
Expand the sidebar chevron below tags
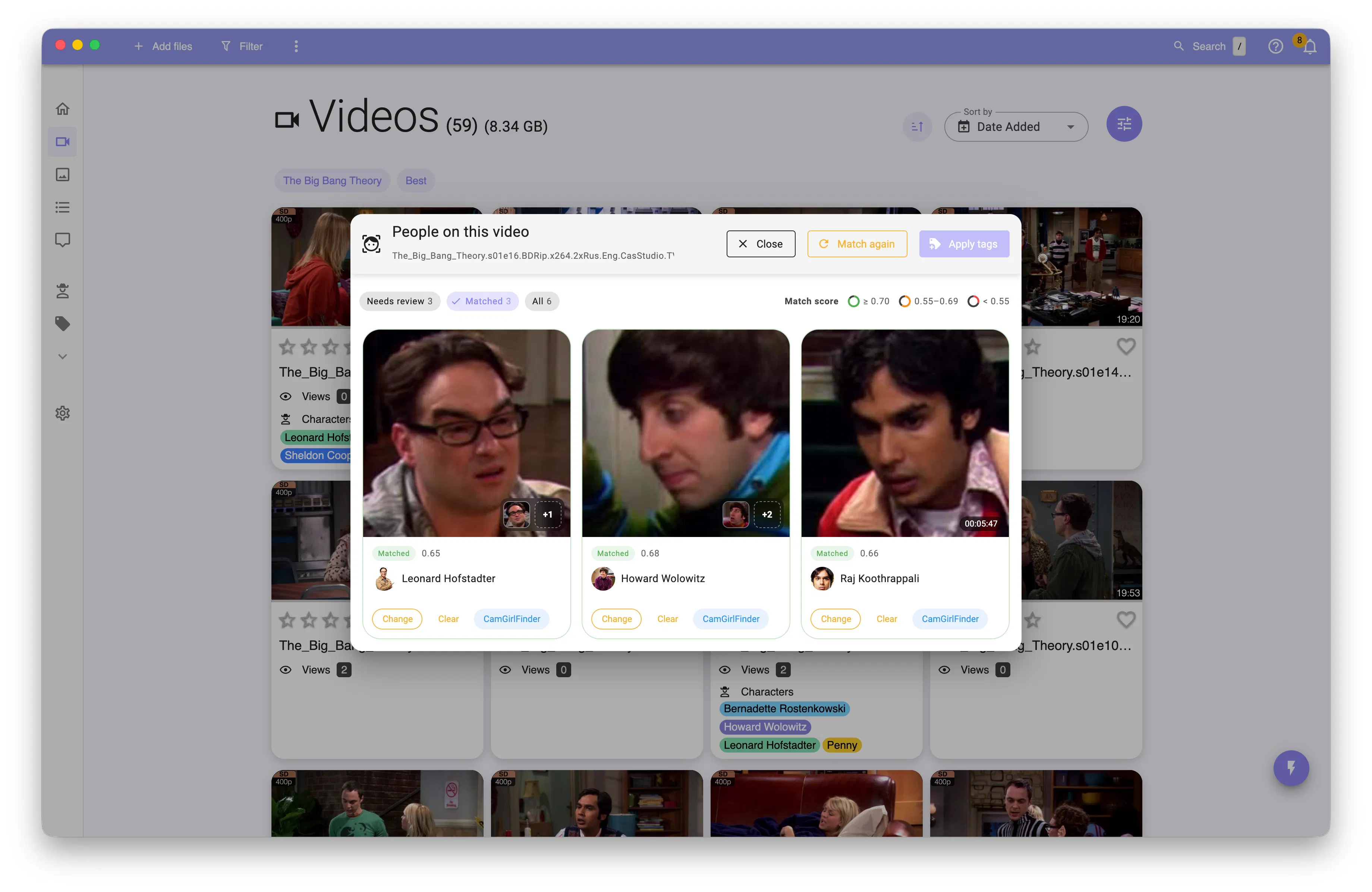point(62,357)
